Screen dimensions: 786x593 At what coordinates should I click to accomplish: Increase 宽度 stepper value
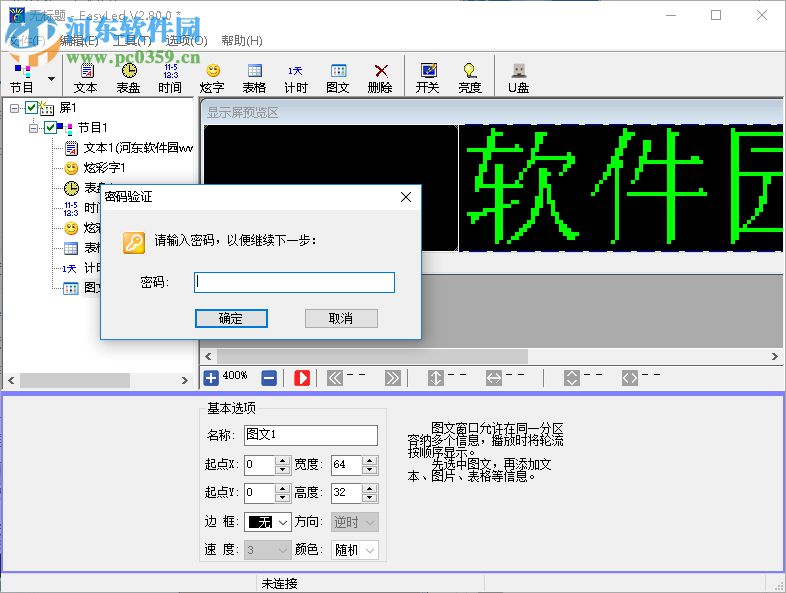pyautogui.click(x=370, y=460)
